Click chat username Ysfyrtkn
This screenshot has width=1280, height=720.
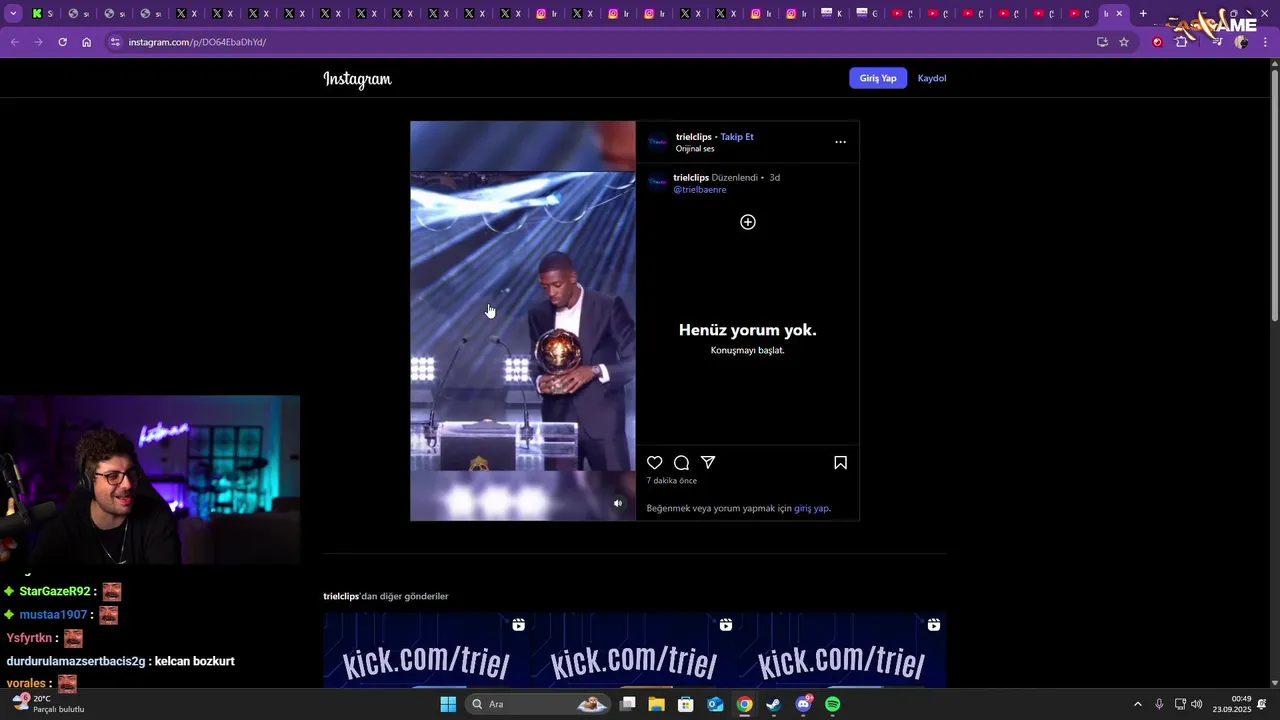pos(29,638)
